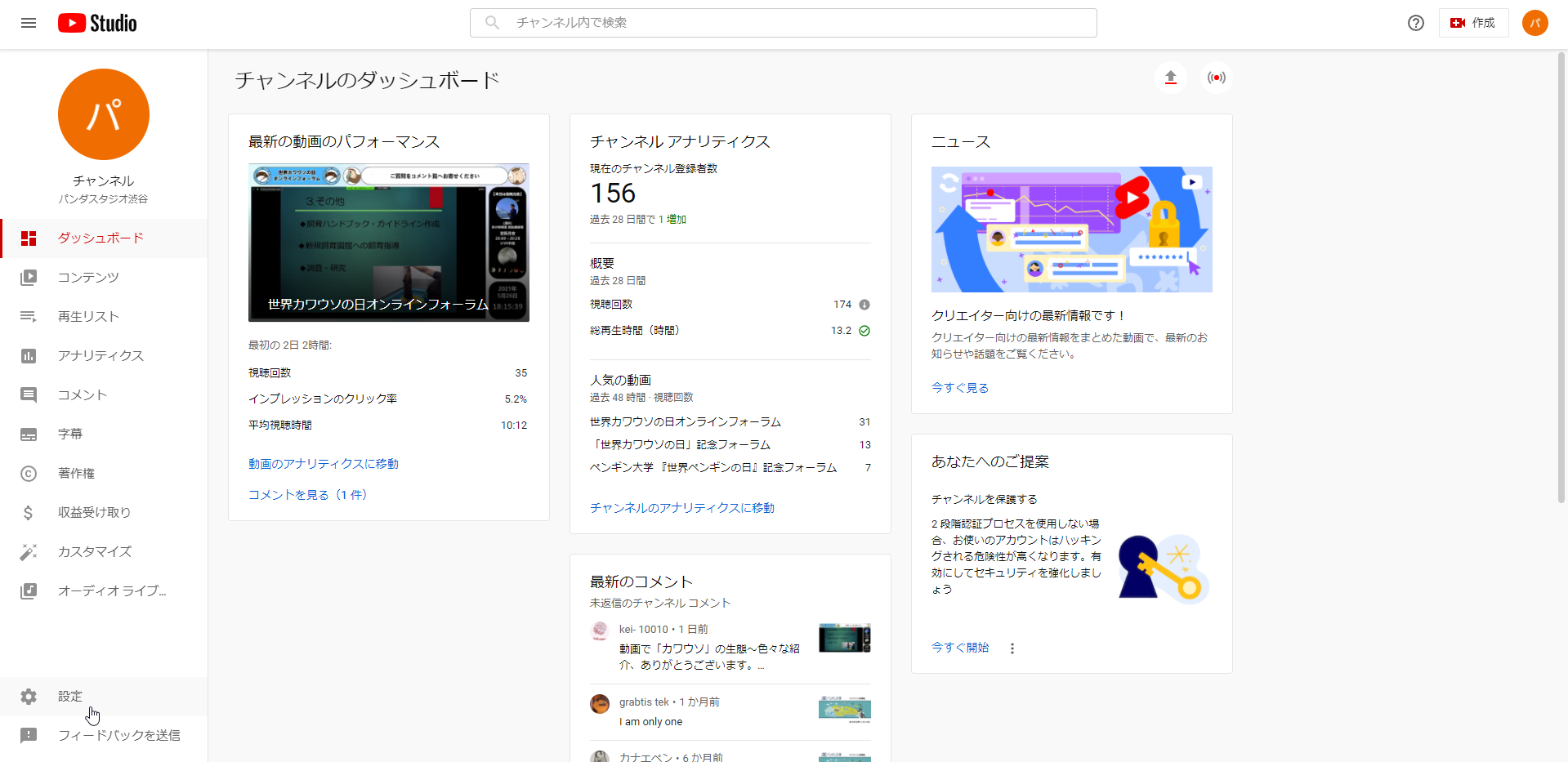The height and width of the screenshot is (762, 1568).
Task: Open コンテンツ menu item
Action: click(x=104, y=278)
